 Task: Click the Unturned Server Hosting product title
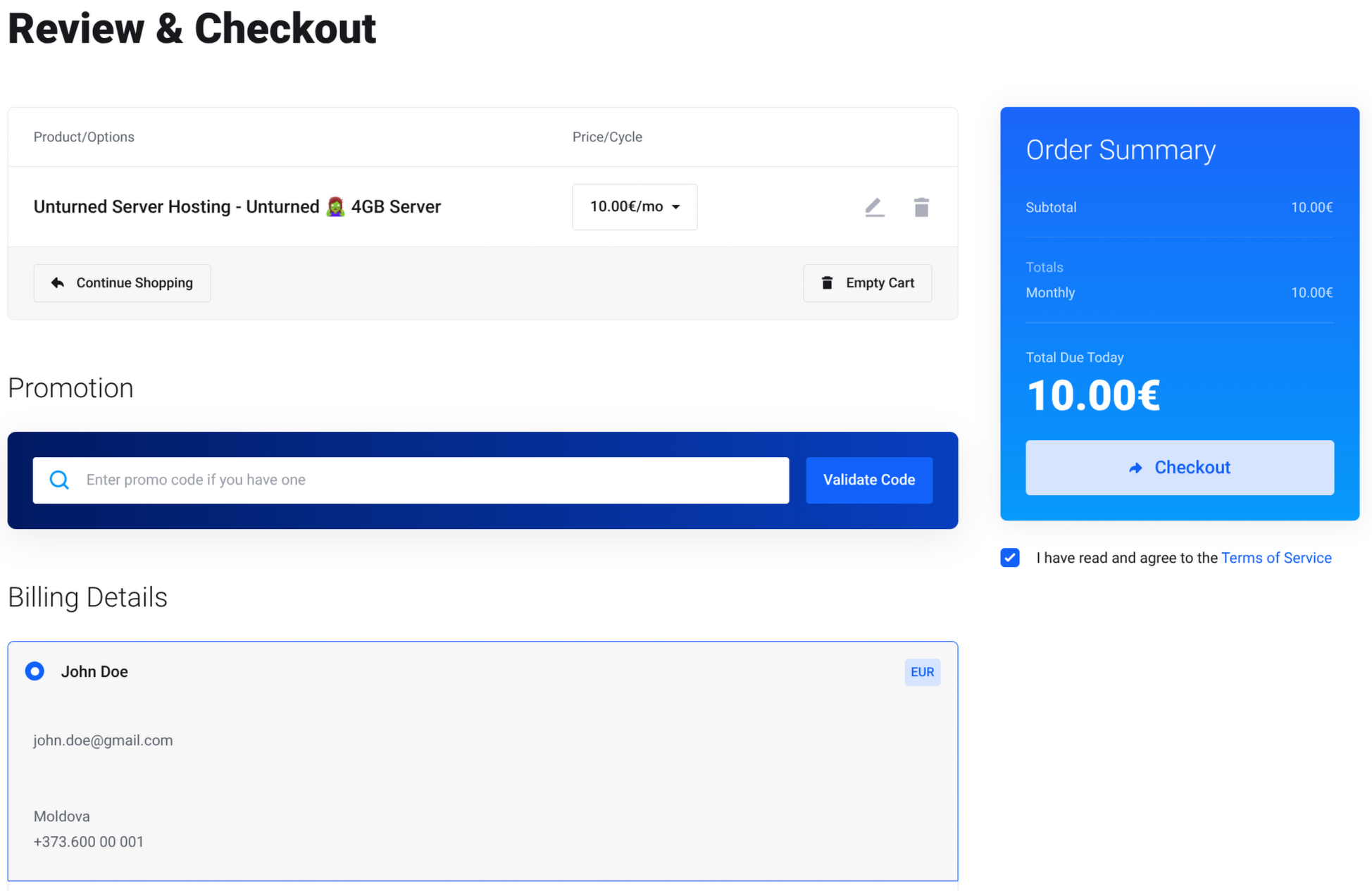[176, 206]
